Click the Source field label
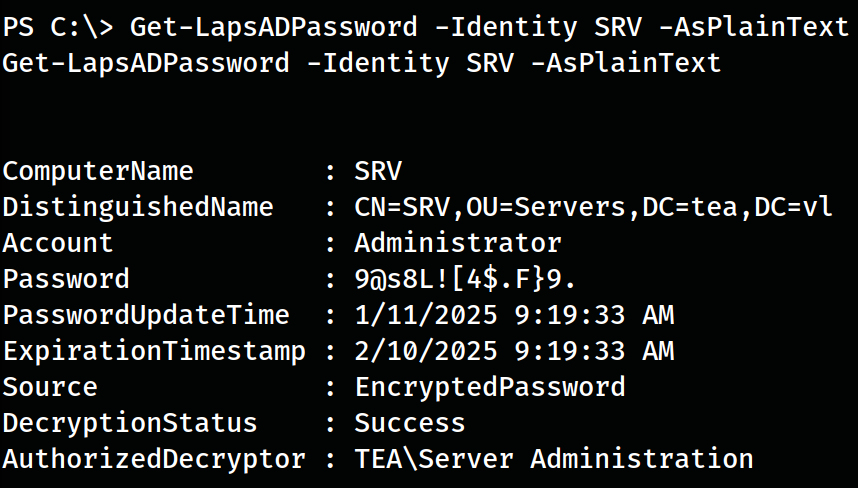Viewport: 858px width, 488px height. pyautogui.click(x=50, y=387)
